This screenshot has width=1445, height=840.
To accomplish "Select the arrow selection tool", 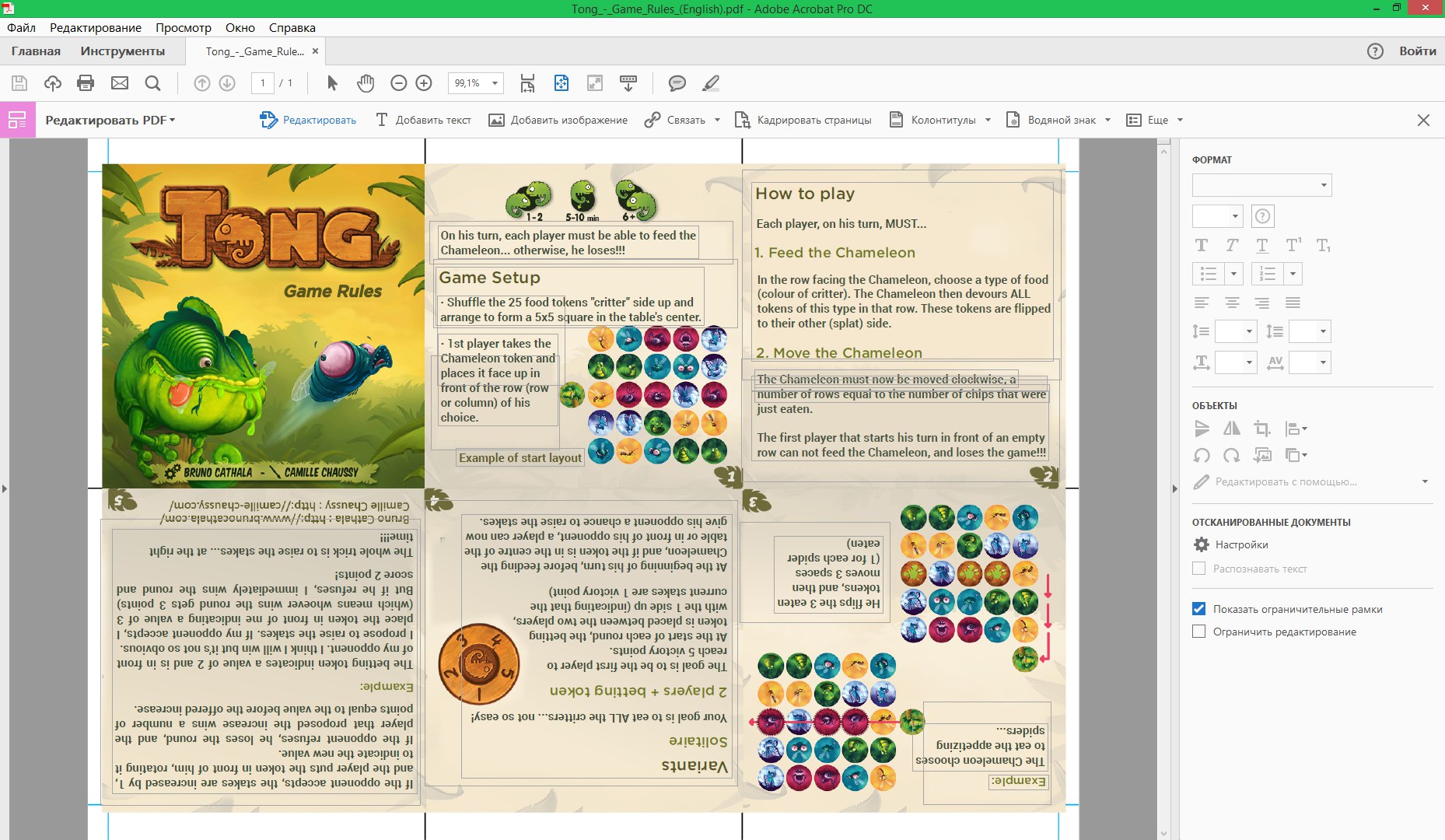I will point(332,83).
